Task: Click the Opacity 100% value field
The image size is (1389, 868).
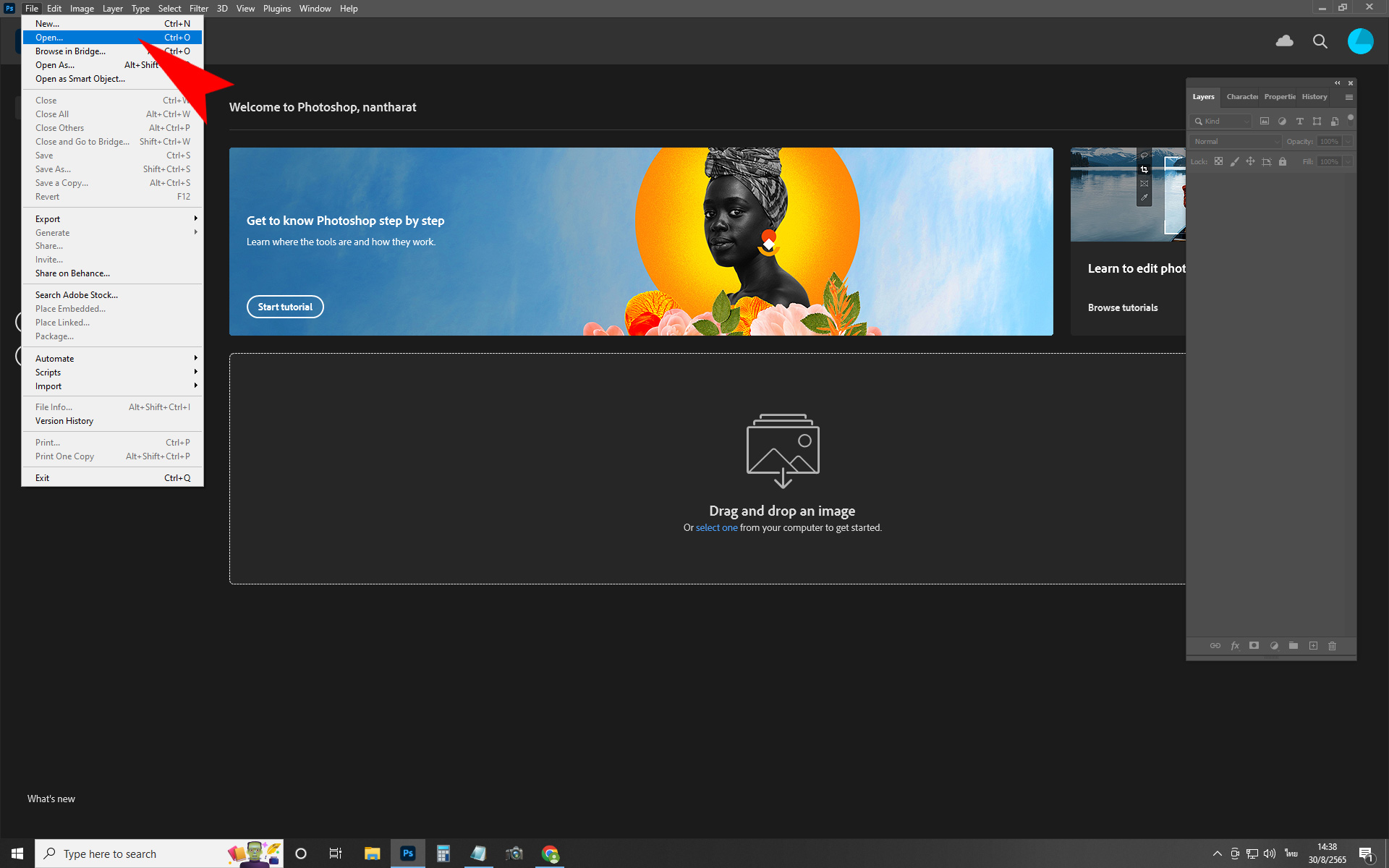Action: (x=1330, y=142)
